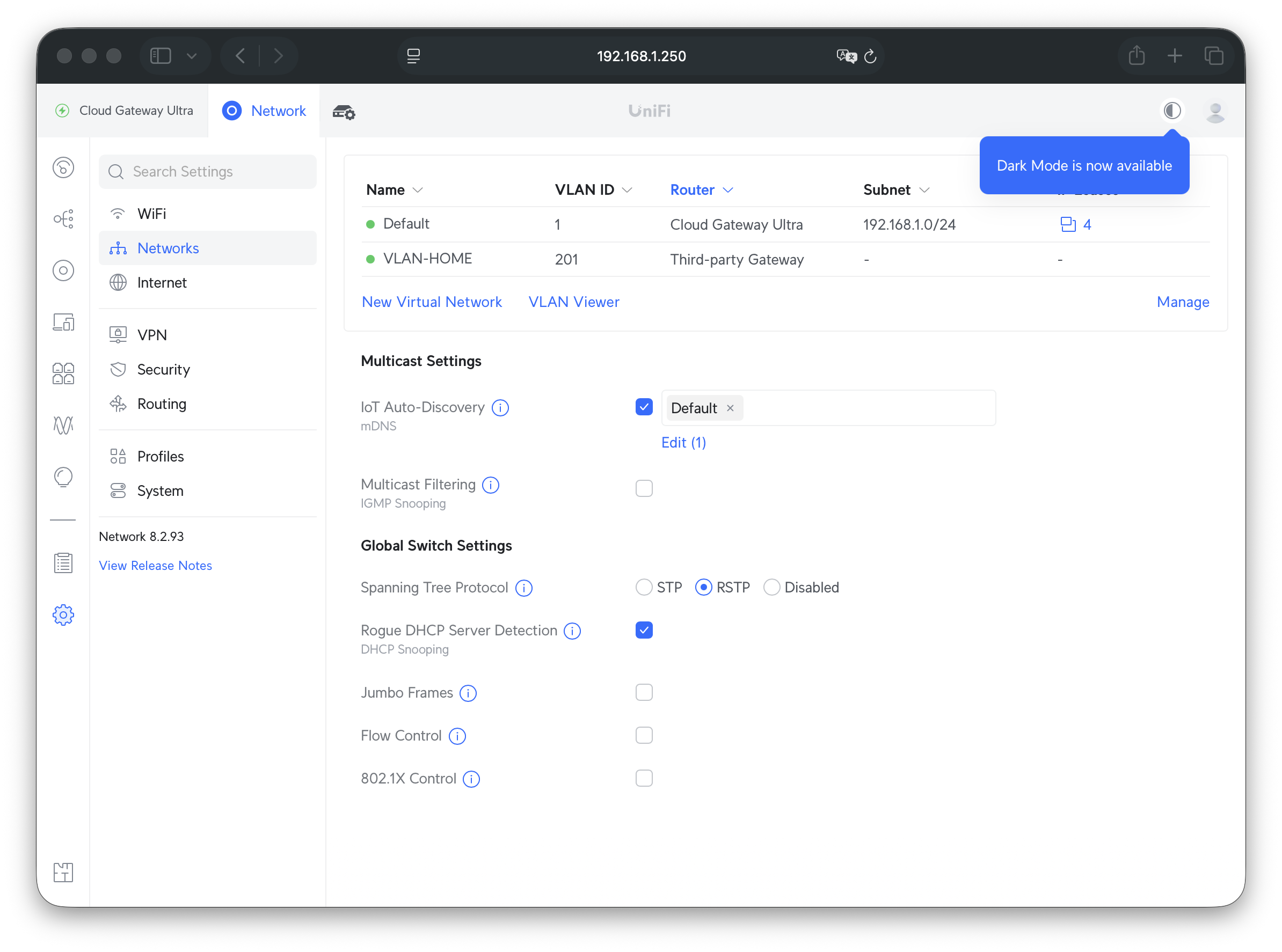This screenshot has width=1282, height=952.
Task: Open the logs list icon in left rail
Action: 63,563
